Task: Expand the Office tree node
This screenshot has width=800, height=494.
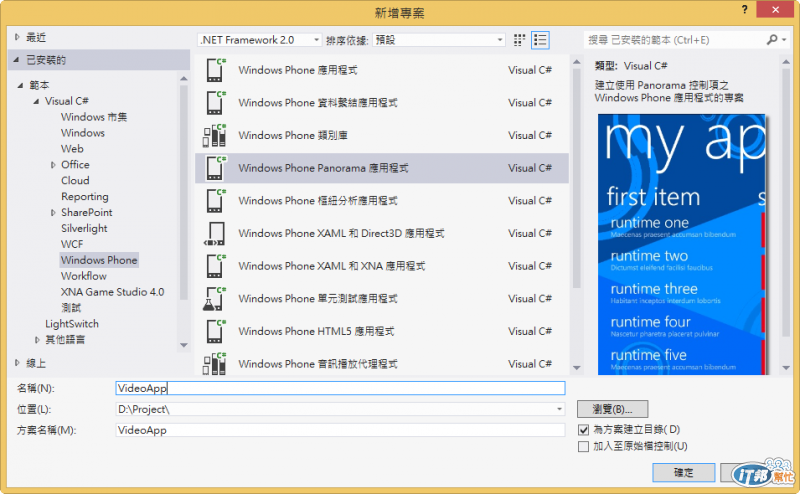Action: 53,165
